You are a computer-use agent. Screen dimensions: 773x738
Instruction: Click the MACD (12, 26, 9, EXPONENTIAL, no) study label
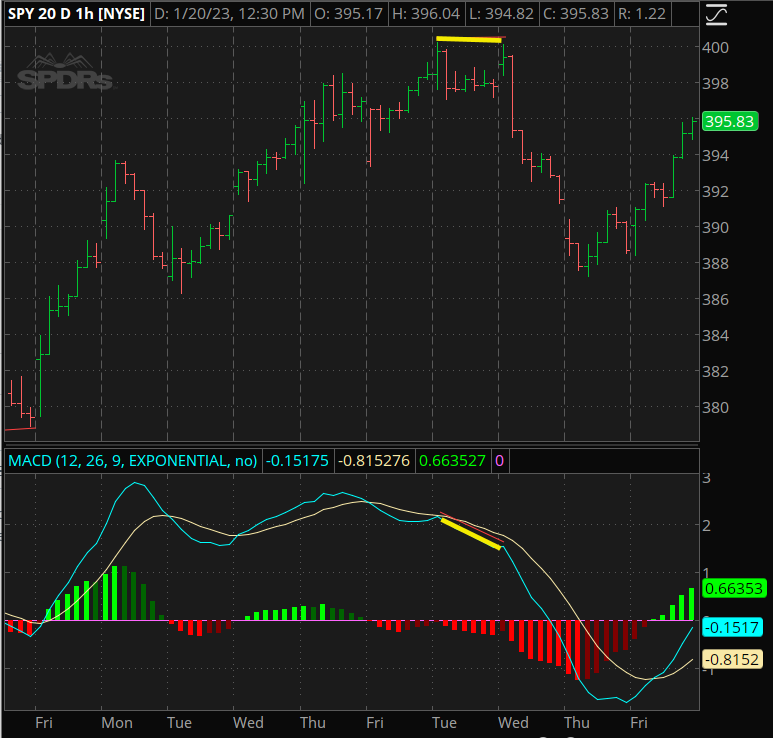(x=133, y=460)
